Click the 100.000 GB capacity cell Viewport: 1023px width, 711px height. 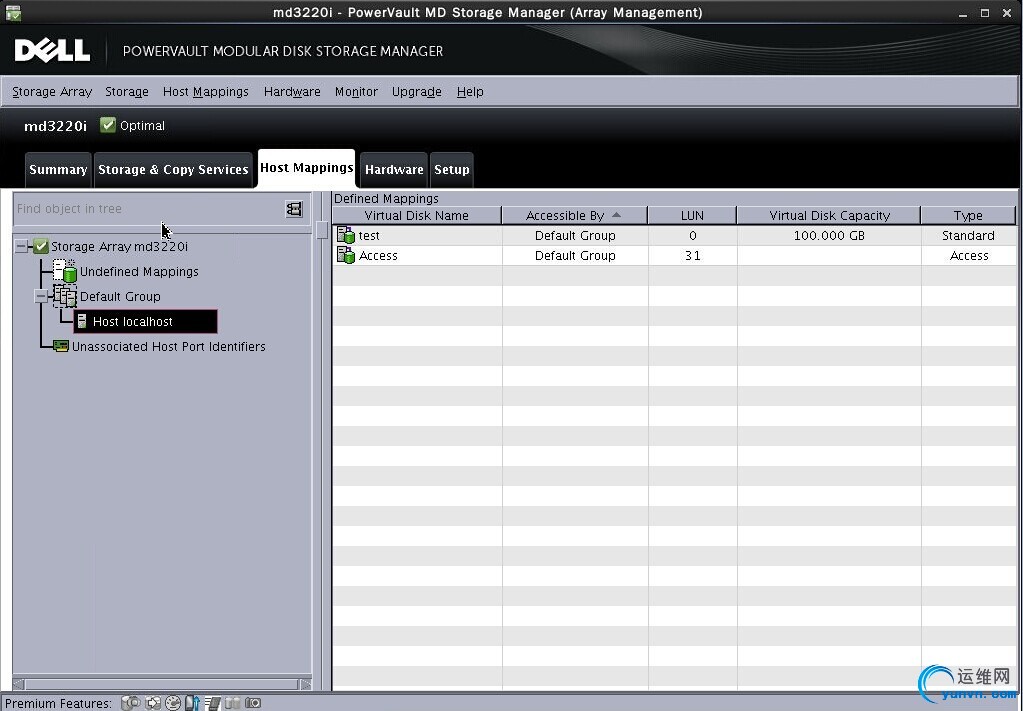tap(829, 235)
